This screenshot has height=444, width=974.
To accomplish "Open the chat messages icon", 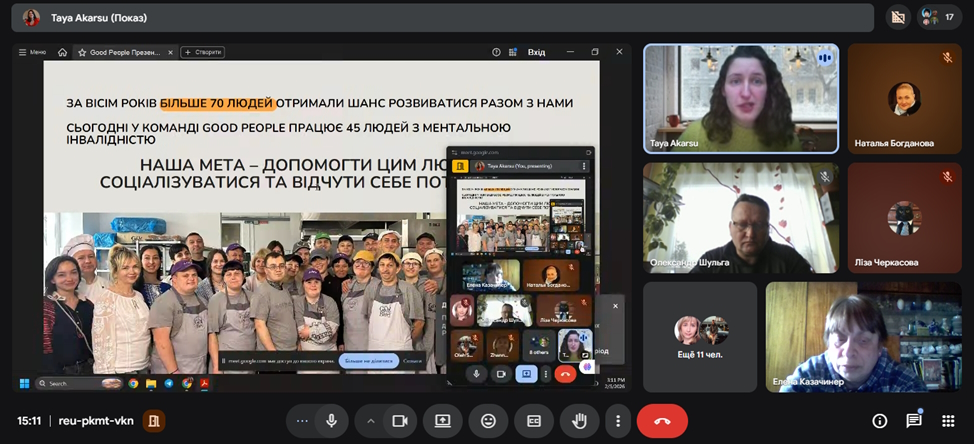I will point(914,421).
